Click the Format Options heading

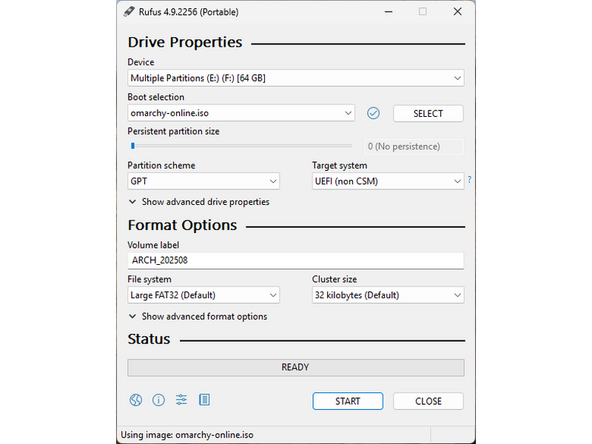point(182,225)
